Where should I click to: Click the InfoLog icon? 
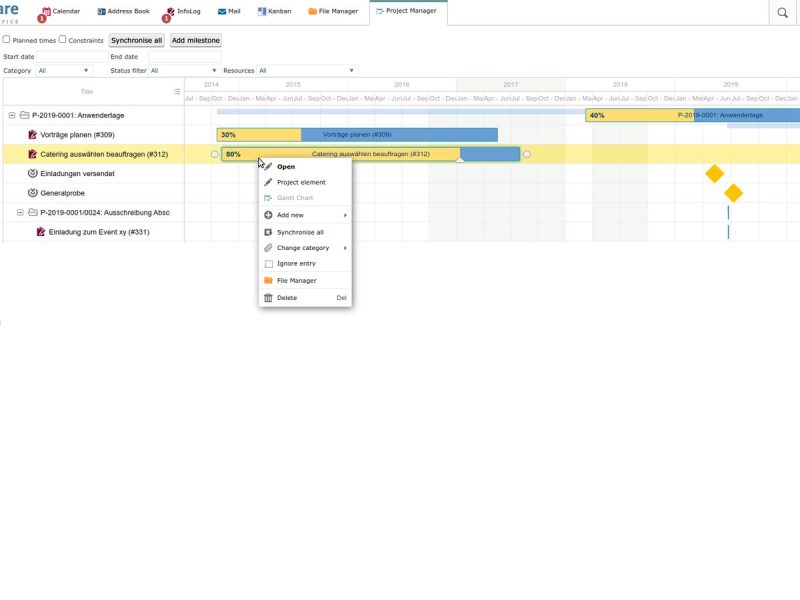click(171, 11)
